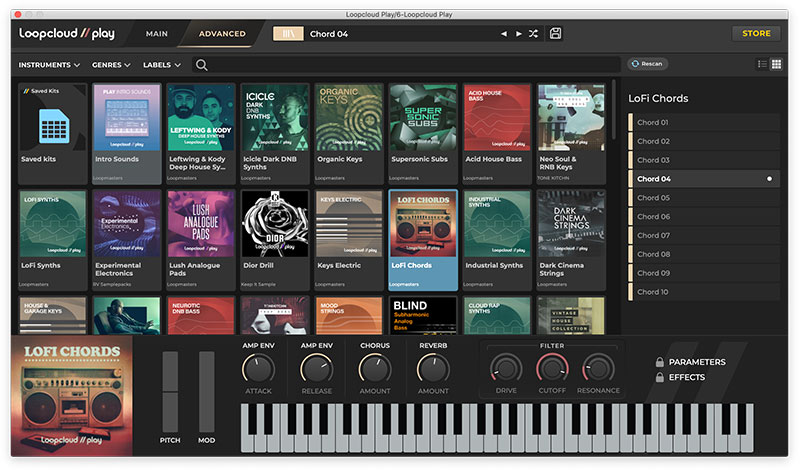Select the Blind Subharmonic Analog Bass pack
The image size is (800, 470).
click(x=423, y=315)
